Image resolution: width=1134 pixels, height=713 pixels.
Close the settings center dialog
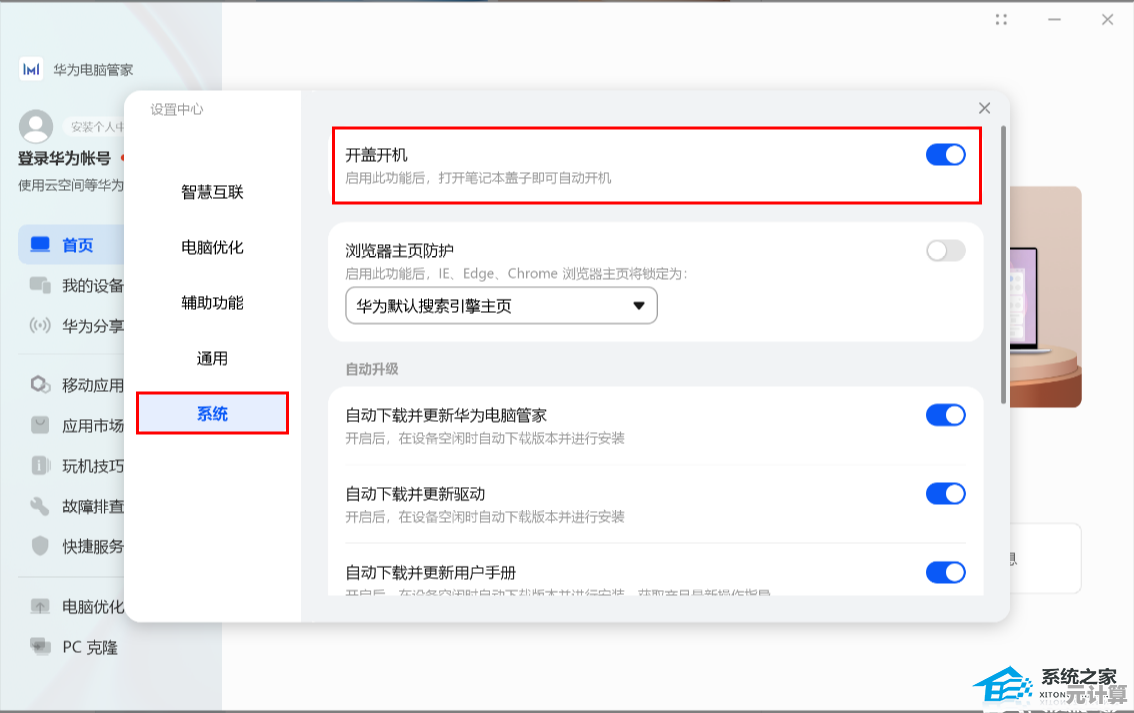(984, 108)
